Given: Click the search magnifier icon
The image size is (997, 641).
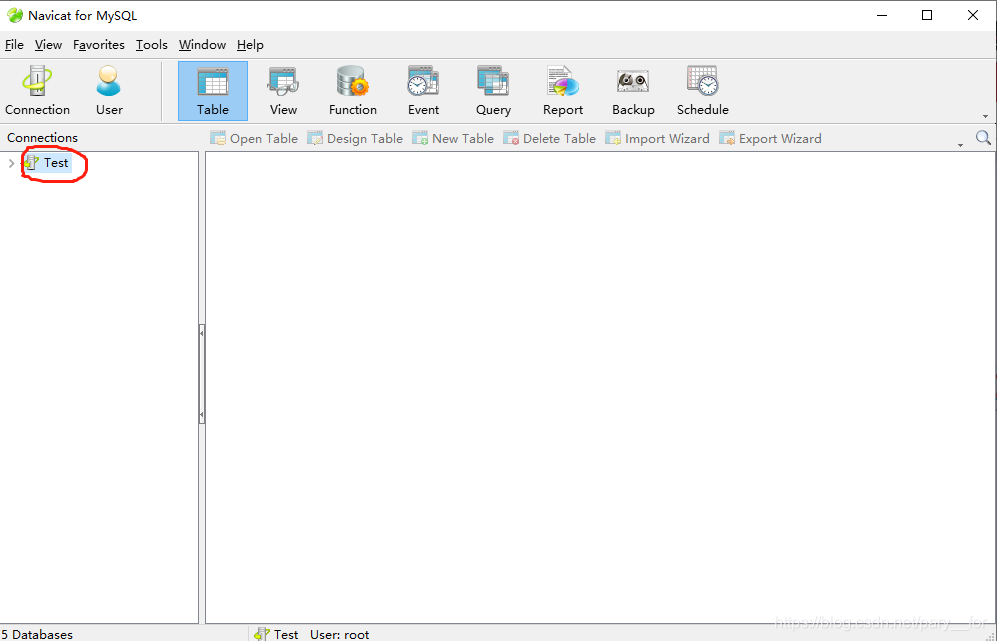Looking at the screenshot, I should tap(983, 137).
